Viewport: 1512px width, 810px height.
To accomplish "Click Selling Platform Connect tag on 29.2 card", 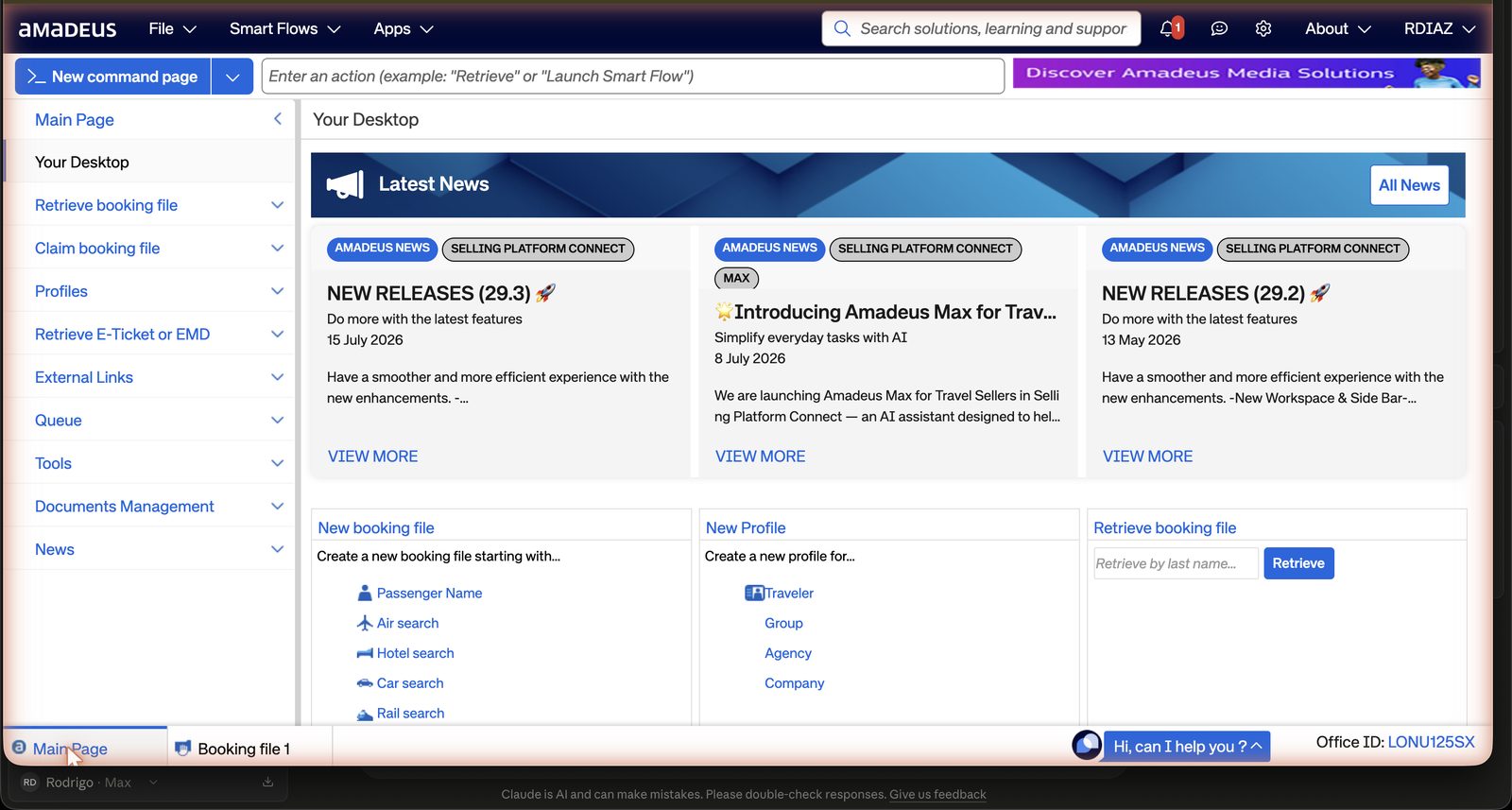I will click(x=1313, y=249).
